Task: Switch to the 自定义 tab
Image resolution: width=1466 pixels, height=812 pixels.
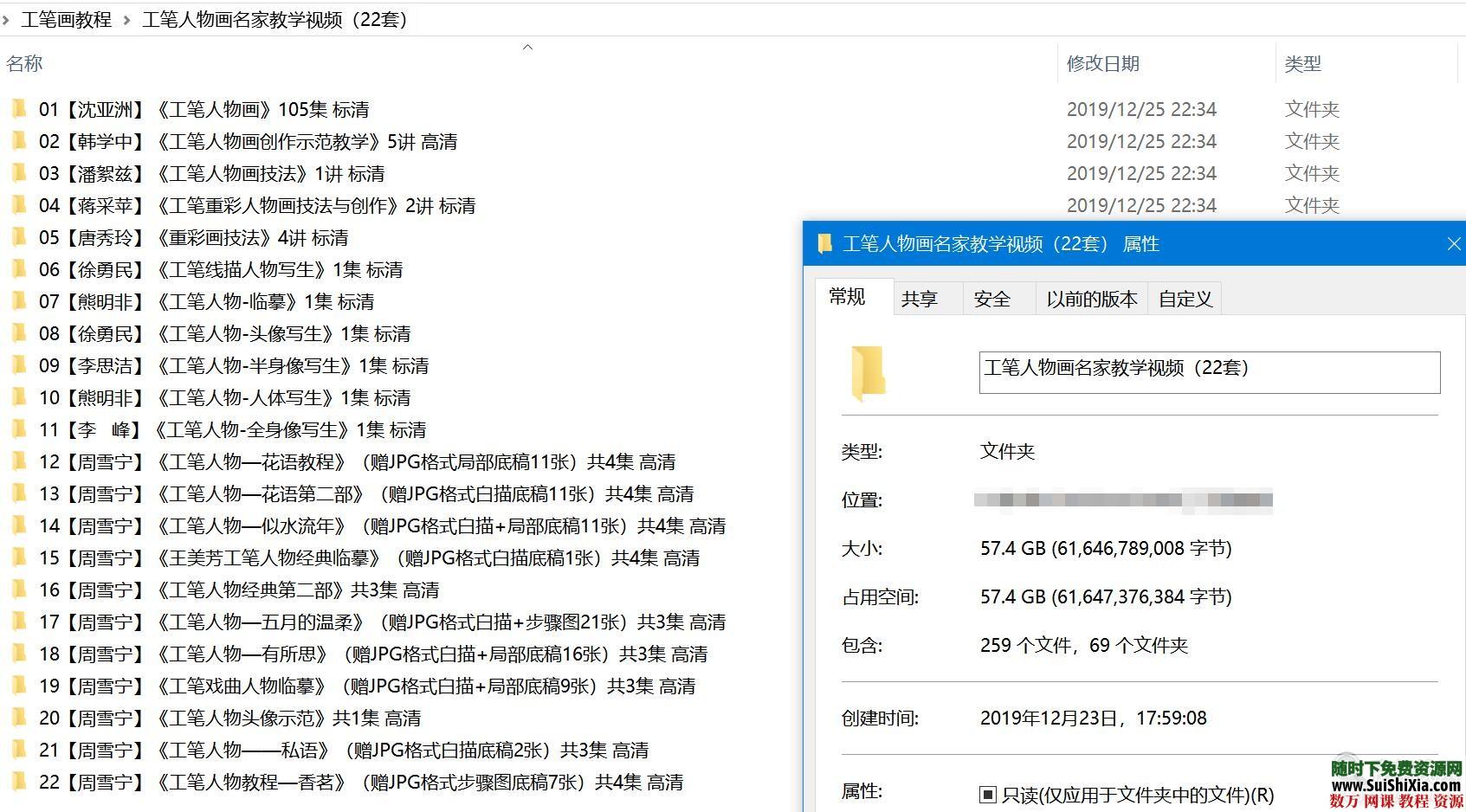Action: (x=1184, y=298)
